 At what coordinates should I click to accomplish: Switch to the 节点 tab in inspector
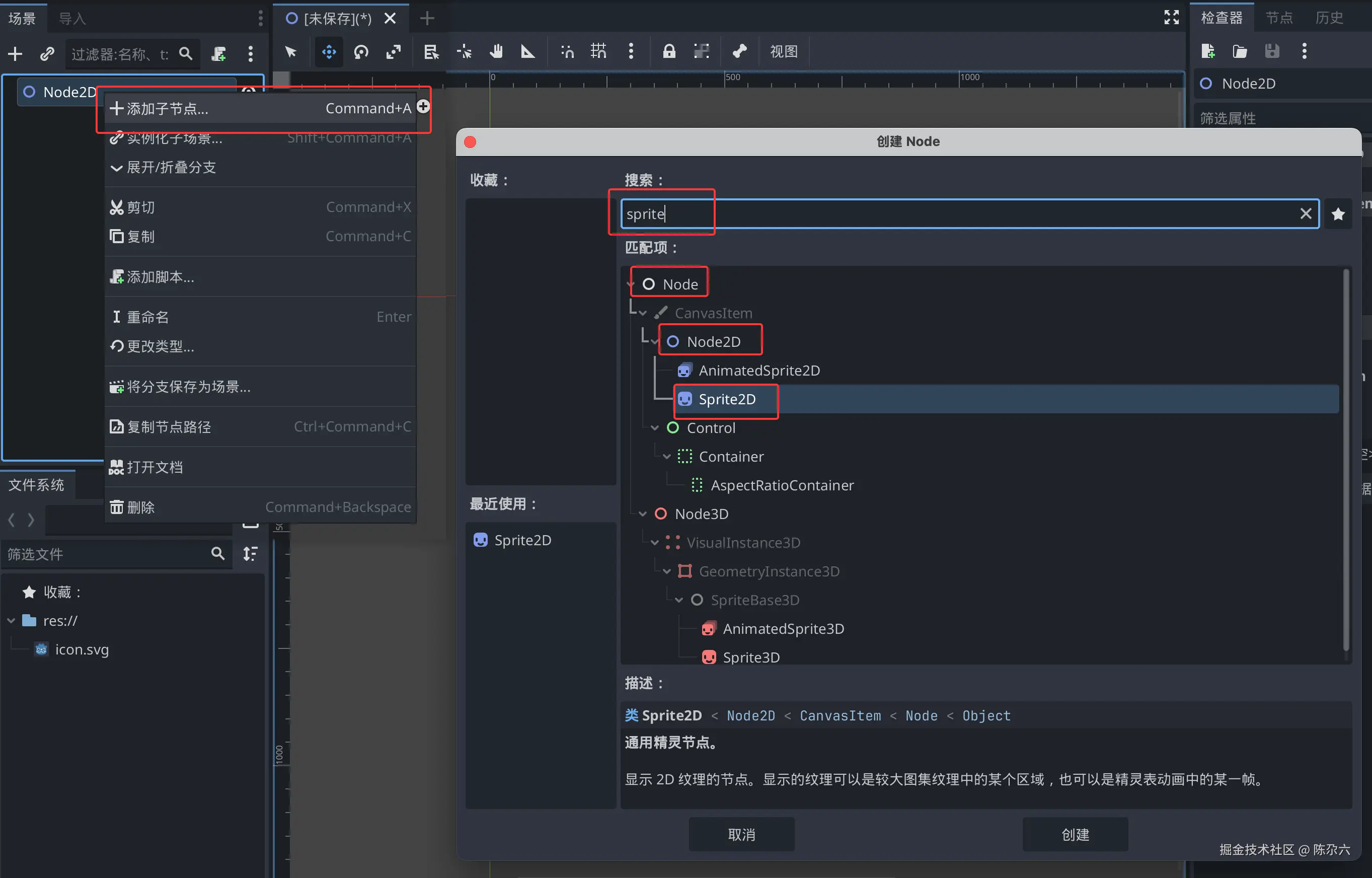click(x=1278, y=18)
